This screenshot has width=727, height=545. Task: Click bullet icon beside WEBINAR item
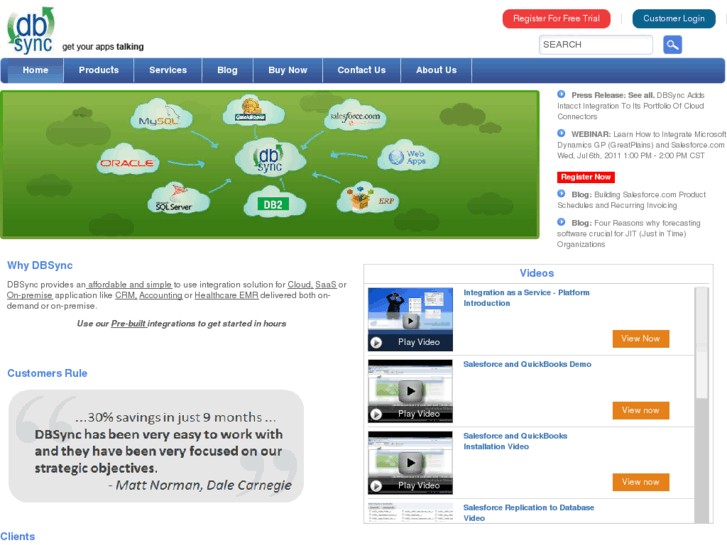coord(561,133)
